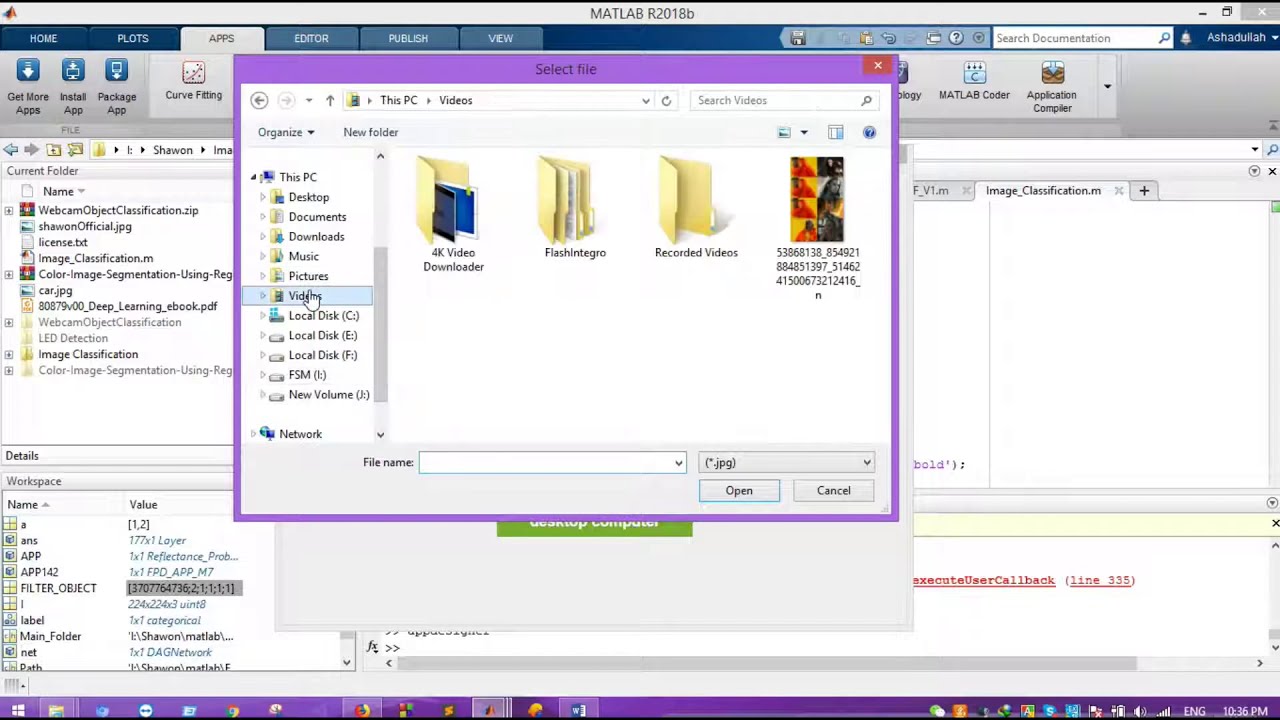Select FSM (I:) drive in navigation tree
1280x720 pixels.
tap(307, 375)
